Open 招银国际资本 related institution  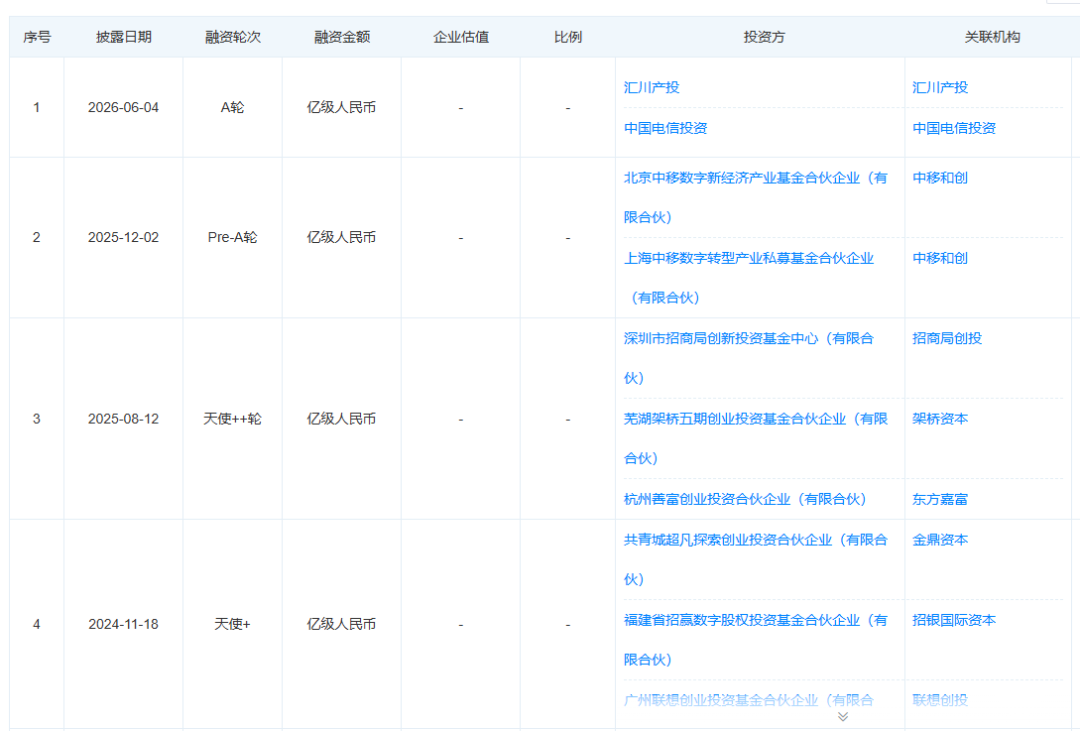click(x=954, y=620)
